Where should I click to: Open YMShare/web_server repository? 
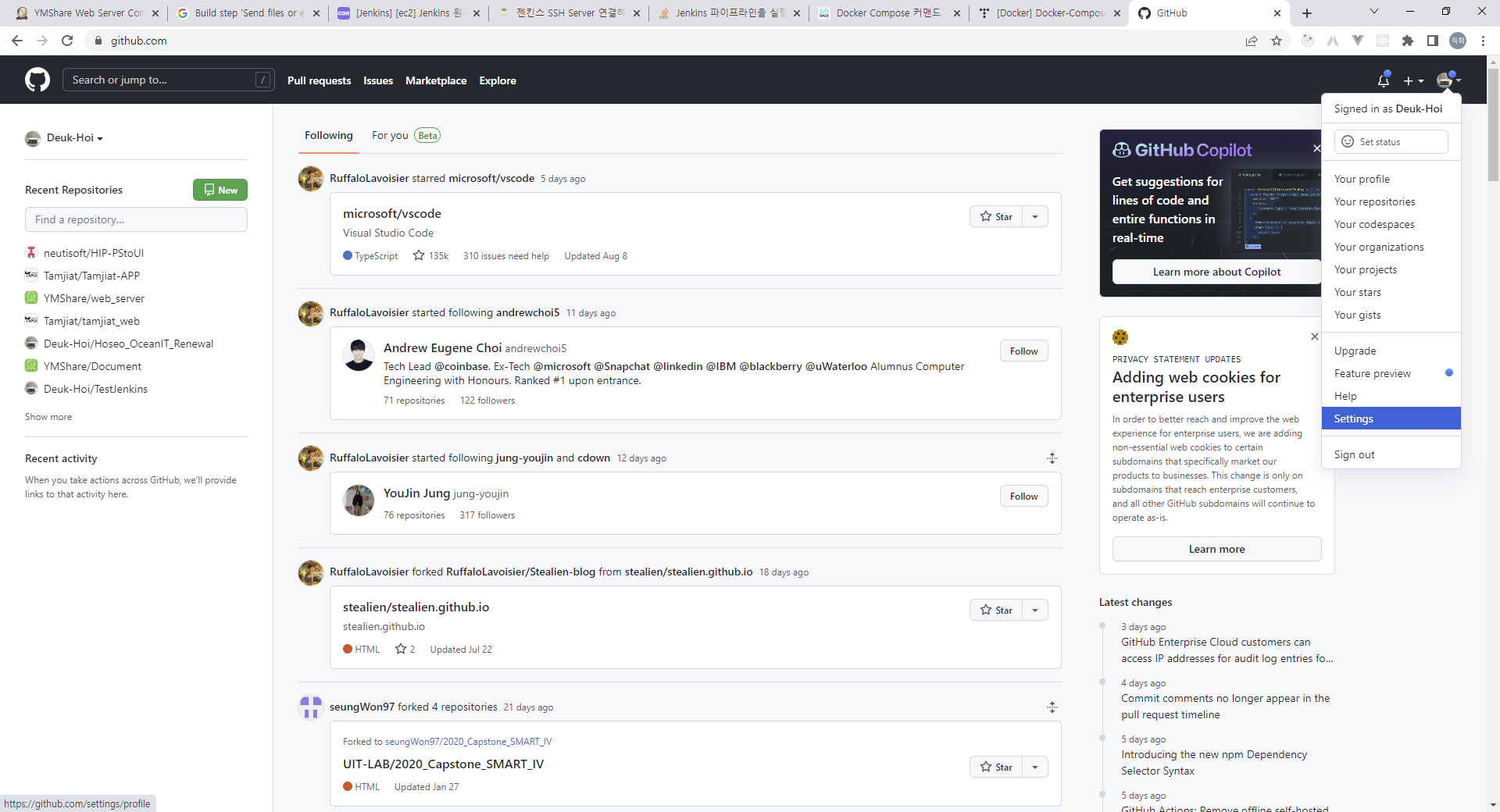94,298
